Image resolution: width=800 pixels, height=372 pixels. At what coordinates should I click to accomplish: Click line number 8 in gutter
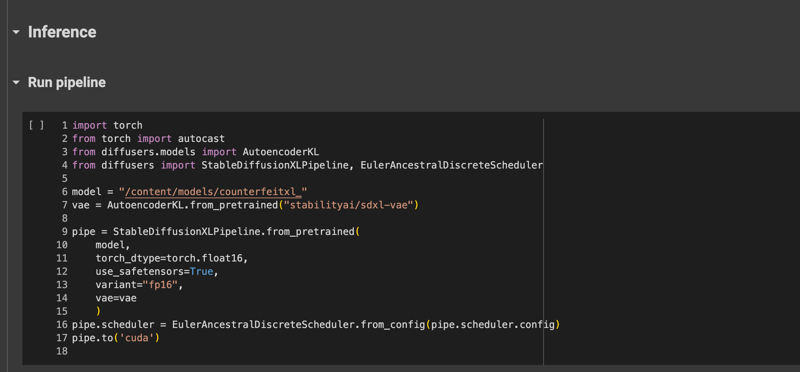(x=64, y=218)
